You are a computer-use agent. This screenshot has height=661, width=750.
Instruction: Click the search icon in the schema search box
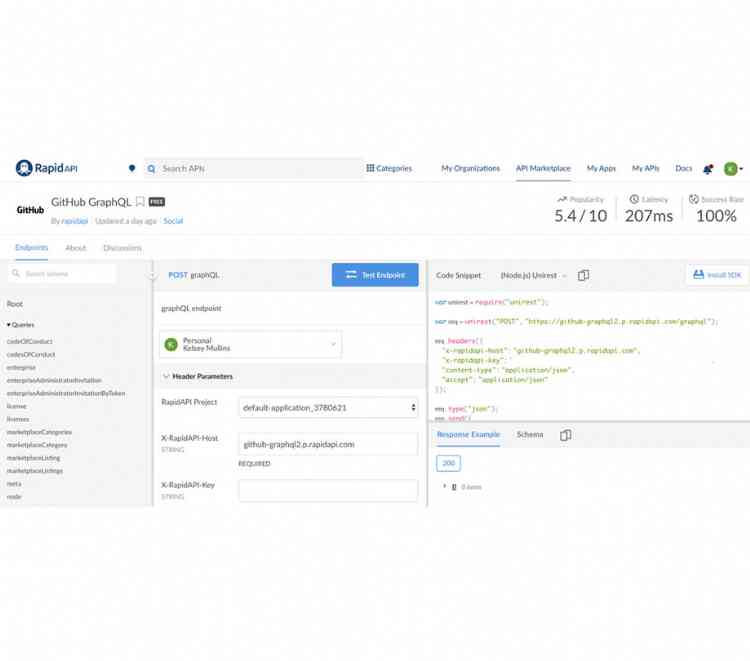16,273
